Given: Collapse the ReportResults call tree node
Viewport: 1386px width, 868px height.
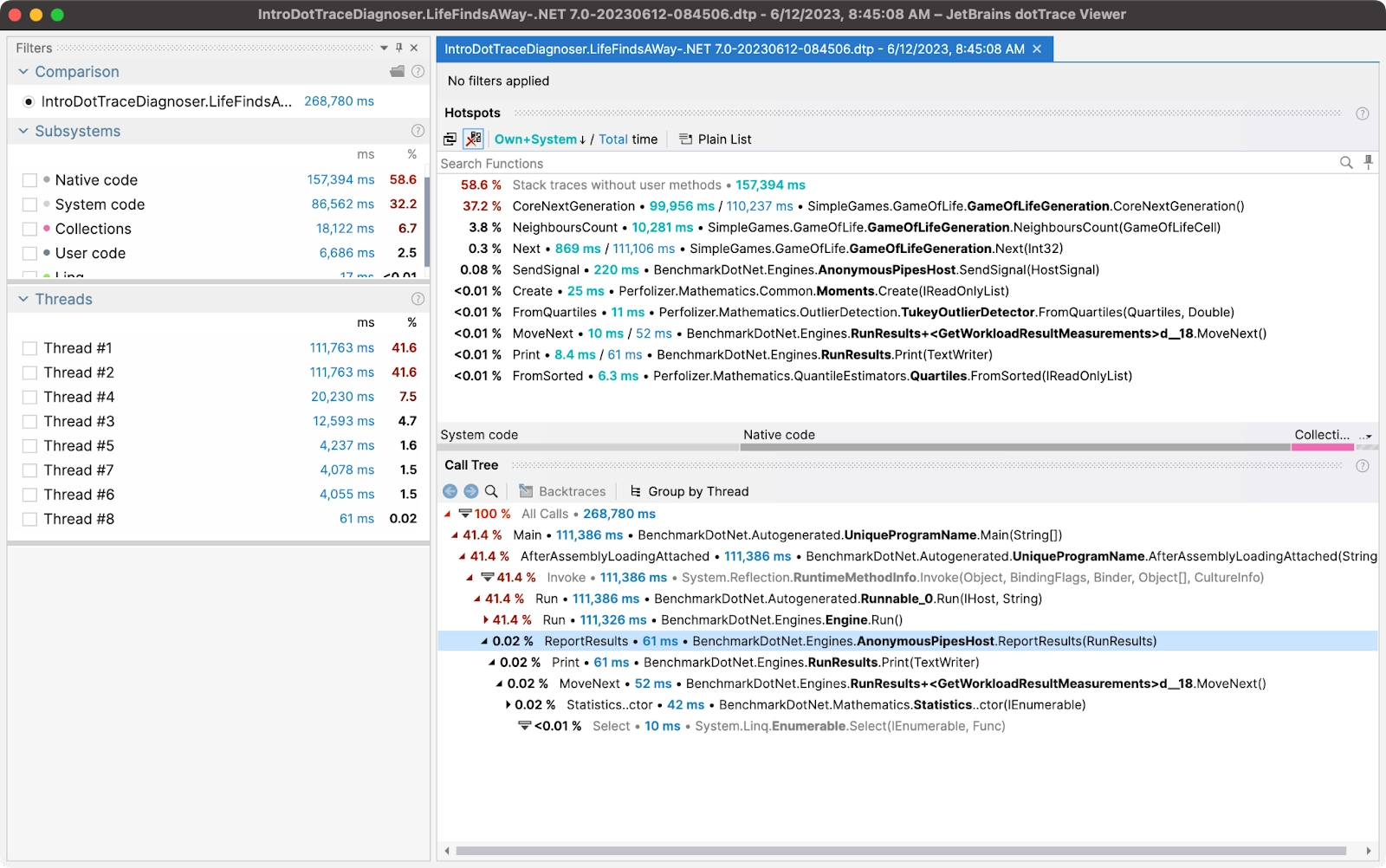Looking at the screenshot, I should coord(485,641).
